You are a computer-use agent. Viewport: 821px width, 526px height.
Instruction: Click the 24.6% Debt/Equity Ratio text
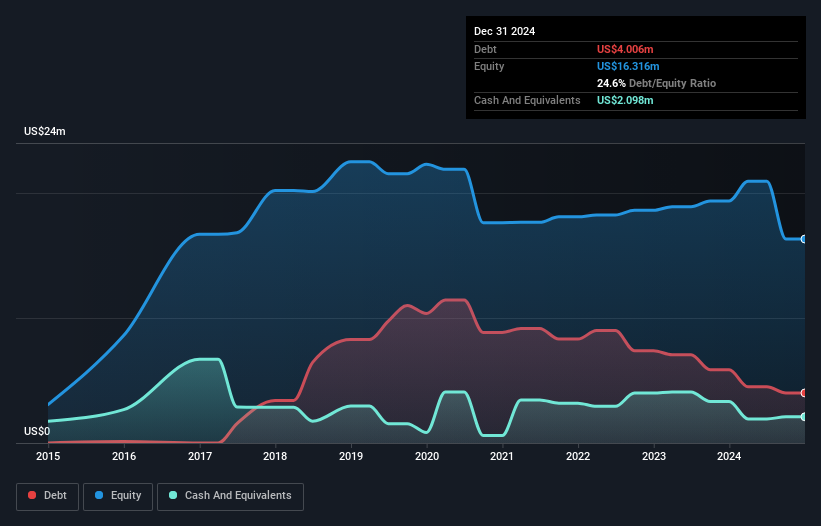point(657,83)
